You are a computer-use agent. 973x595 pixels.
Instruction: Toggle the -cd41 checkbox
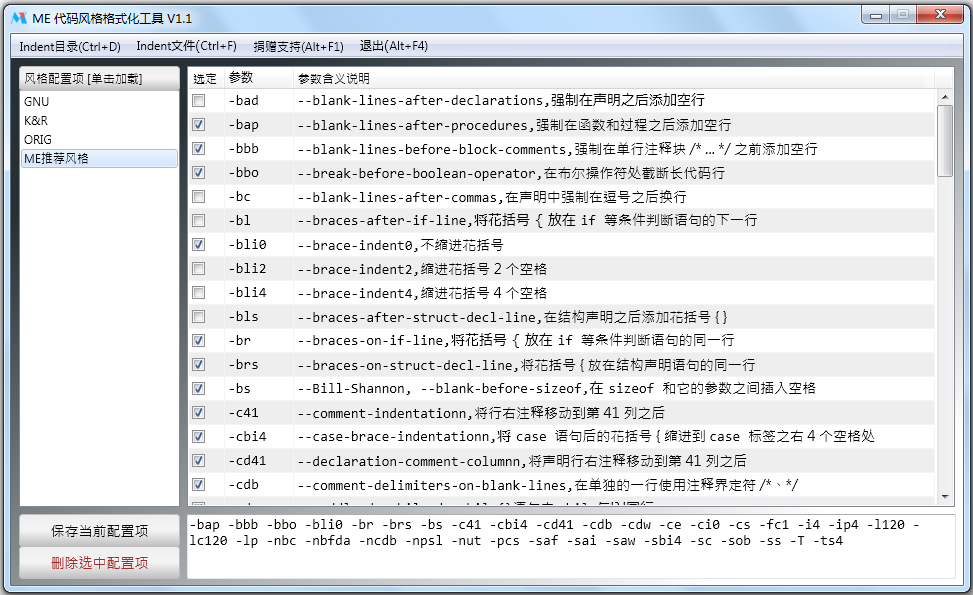coord(199,460)
